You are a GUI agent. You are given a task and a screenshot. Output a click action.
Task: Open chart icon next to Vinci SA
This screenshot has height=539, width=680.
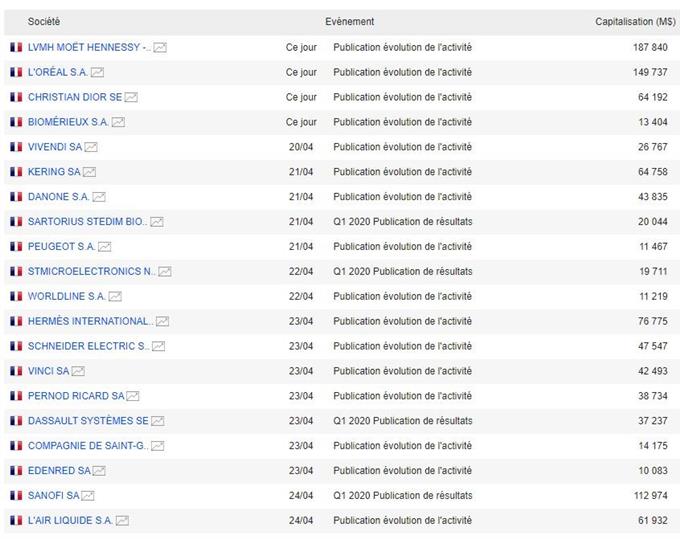pyautogui.click(x=78, y=371)
